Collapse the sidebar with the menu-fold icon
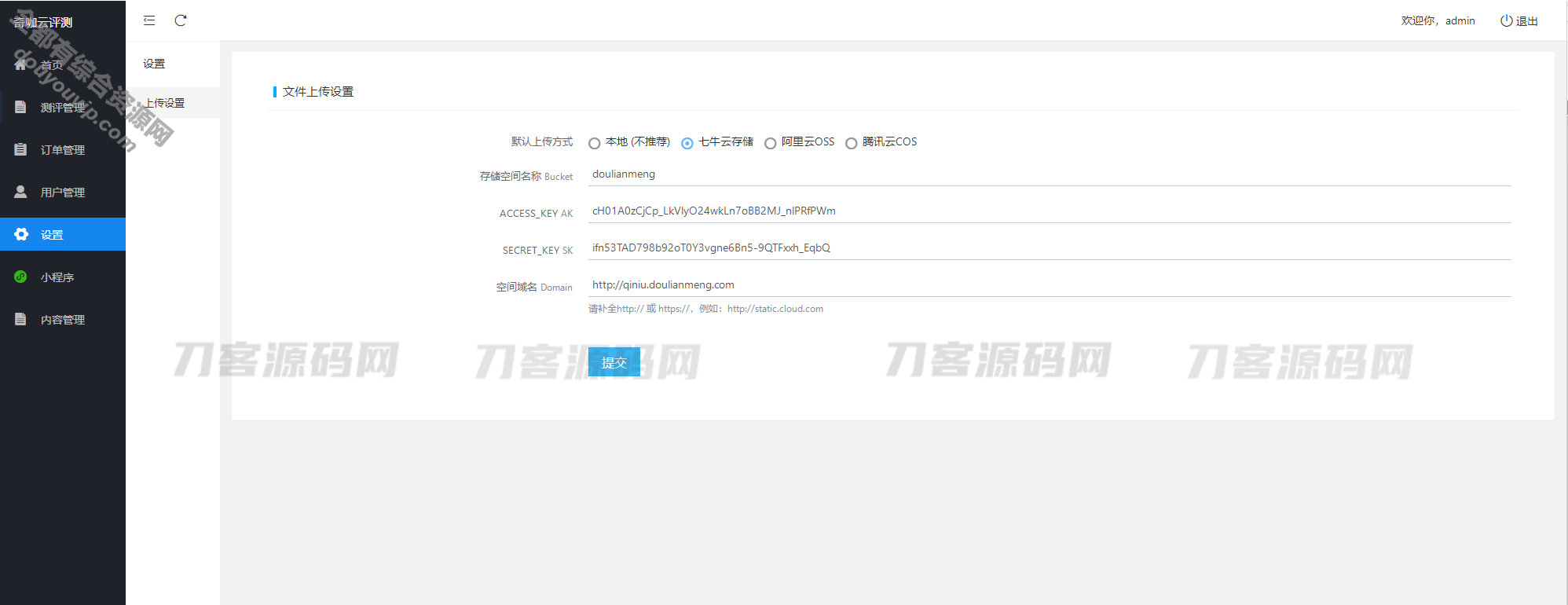The height and width of the screenshot is (605, 1568). [x=149, y=20]
